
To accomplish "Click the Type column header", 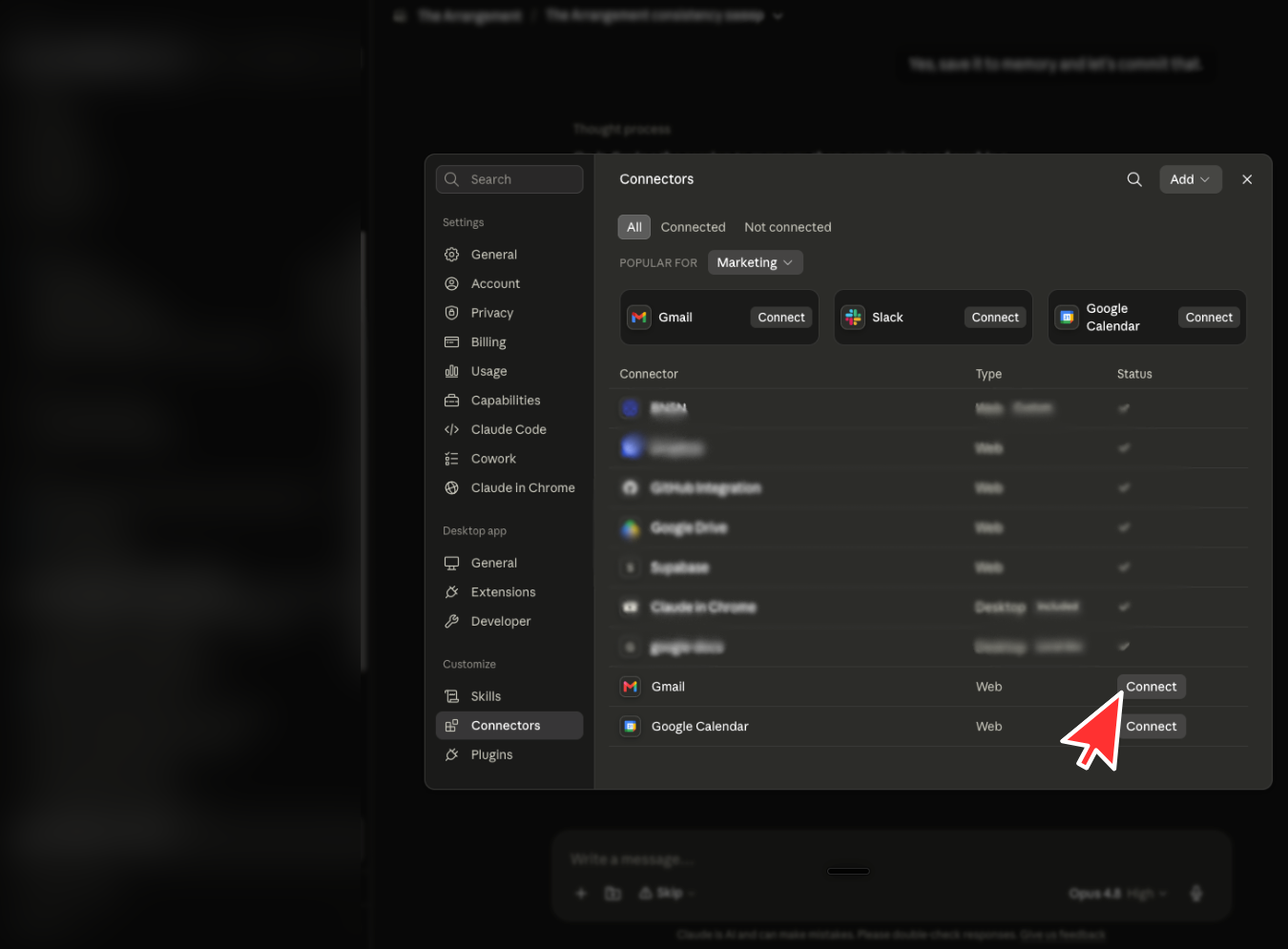I will 988,374.
